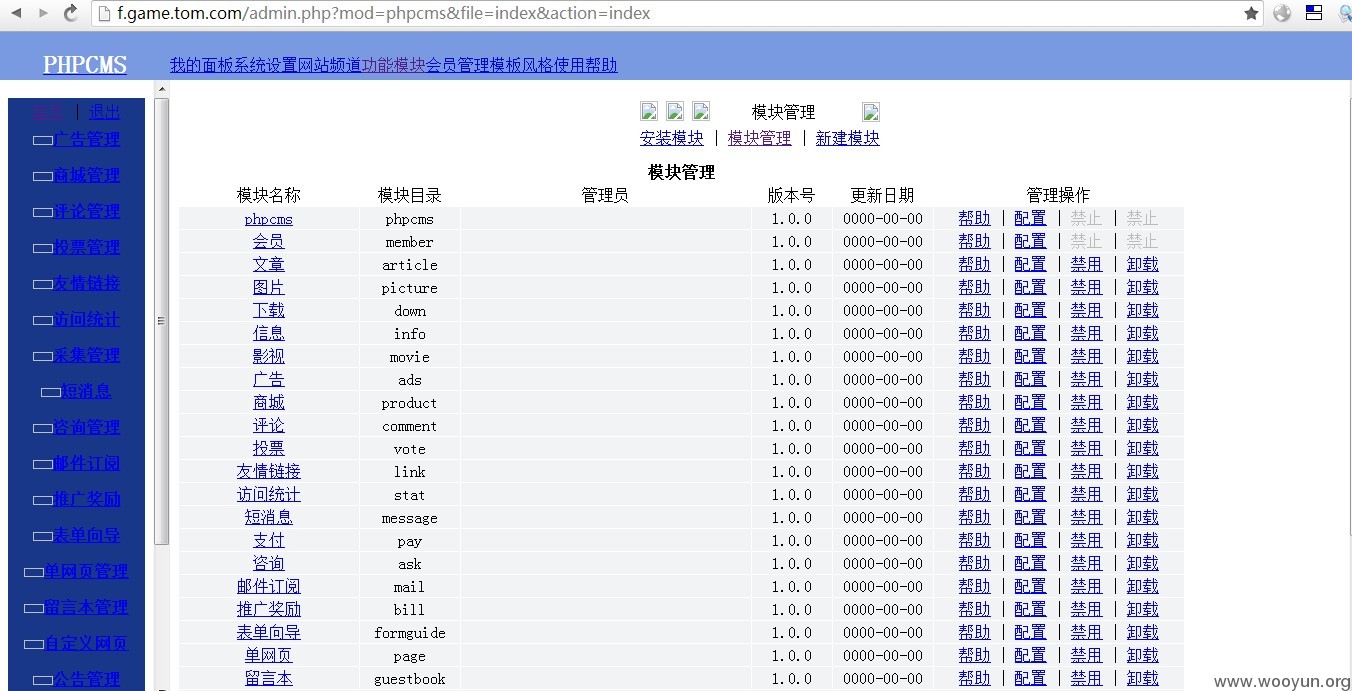Click 卸载 in the 信息 module row
1352x691 pixels.
point(1143,333)
